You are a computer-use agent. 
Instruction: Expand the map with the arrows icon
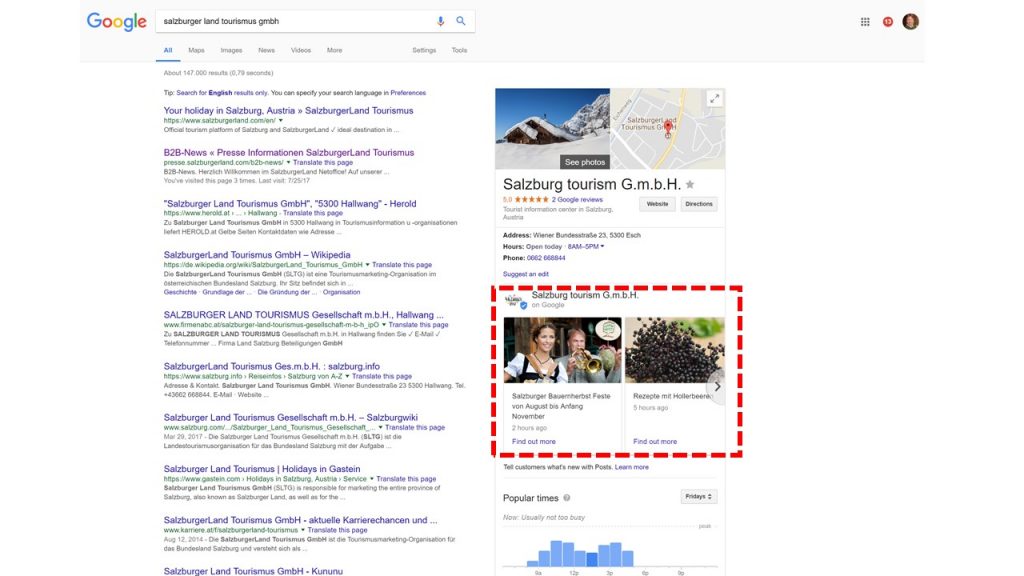[x=714, y=99]
